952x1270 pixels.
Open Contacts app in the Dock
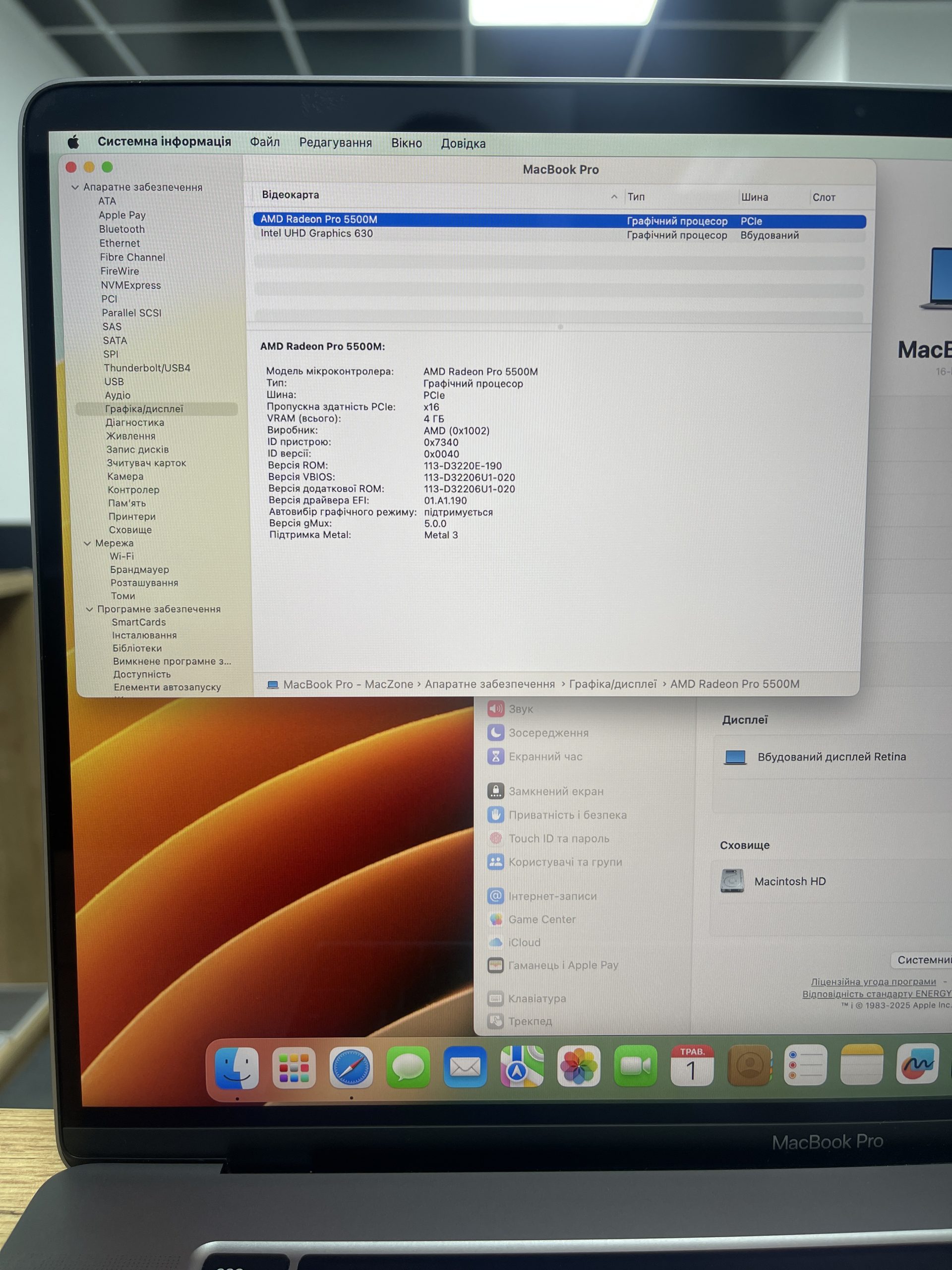click(749, 1065)
